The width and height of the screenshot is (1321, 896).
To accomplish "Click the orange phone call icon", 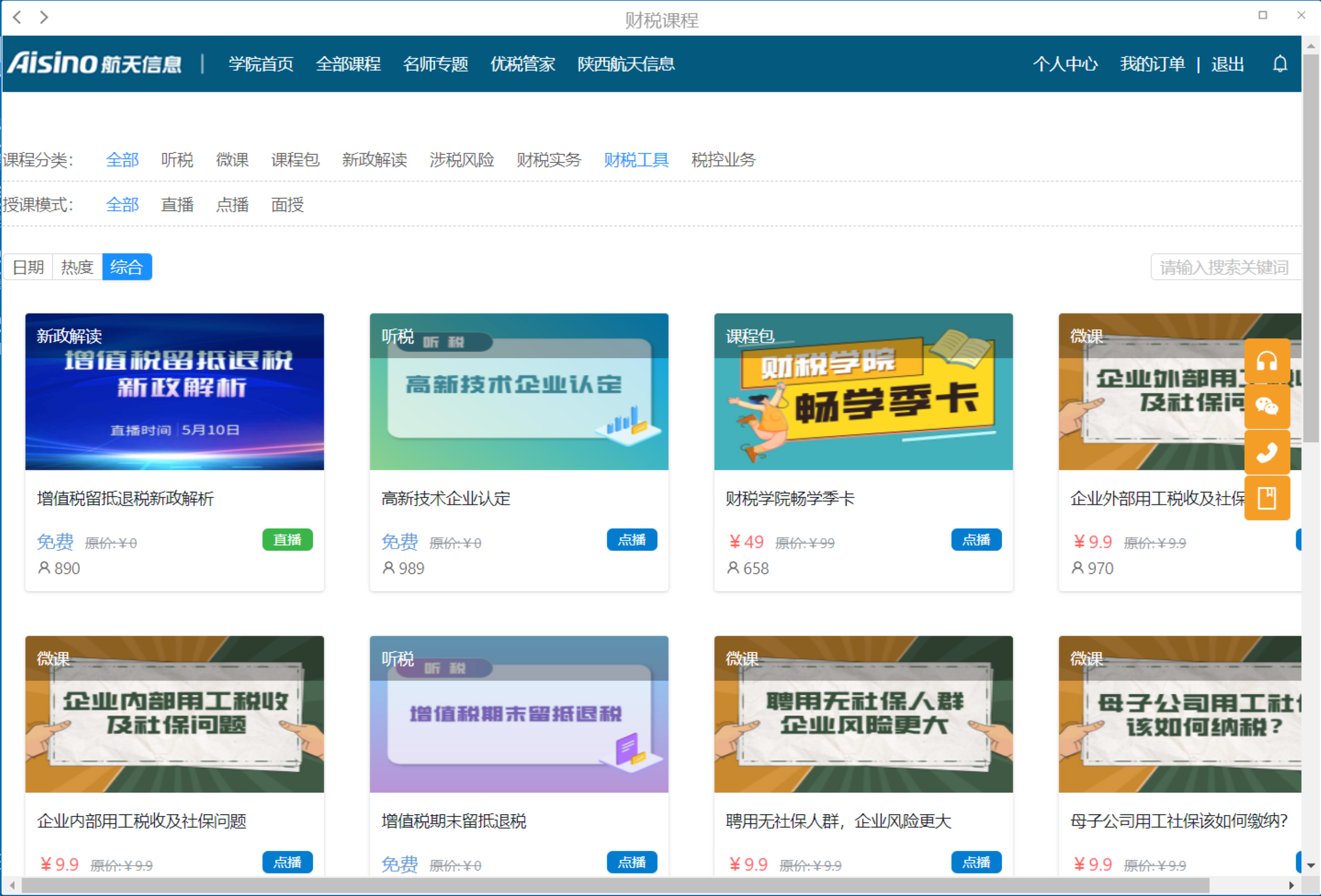I will click(x=1266, y=452).
